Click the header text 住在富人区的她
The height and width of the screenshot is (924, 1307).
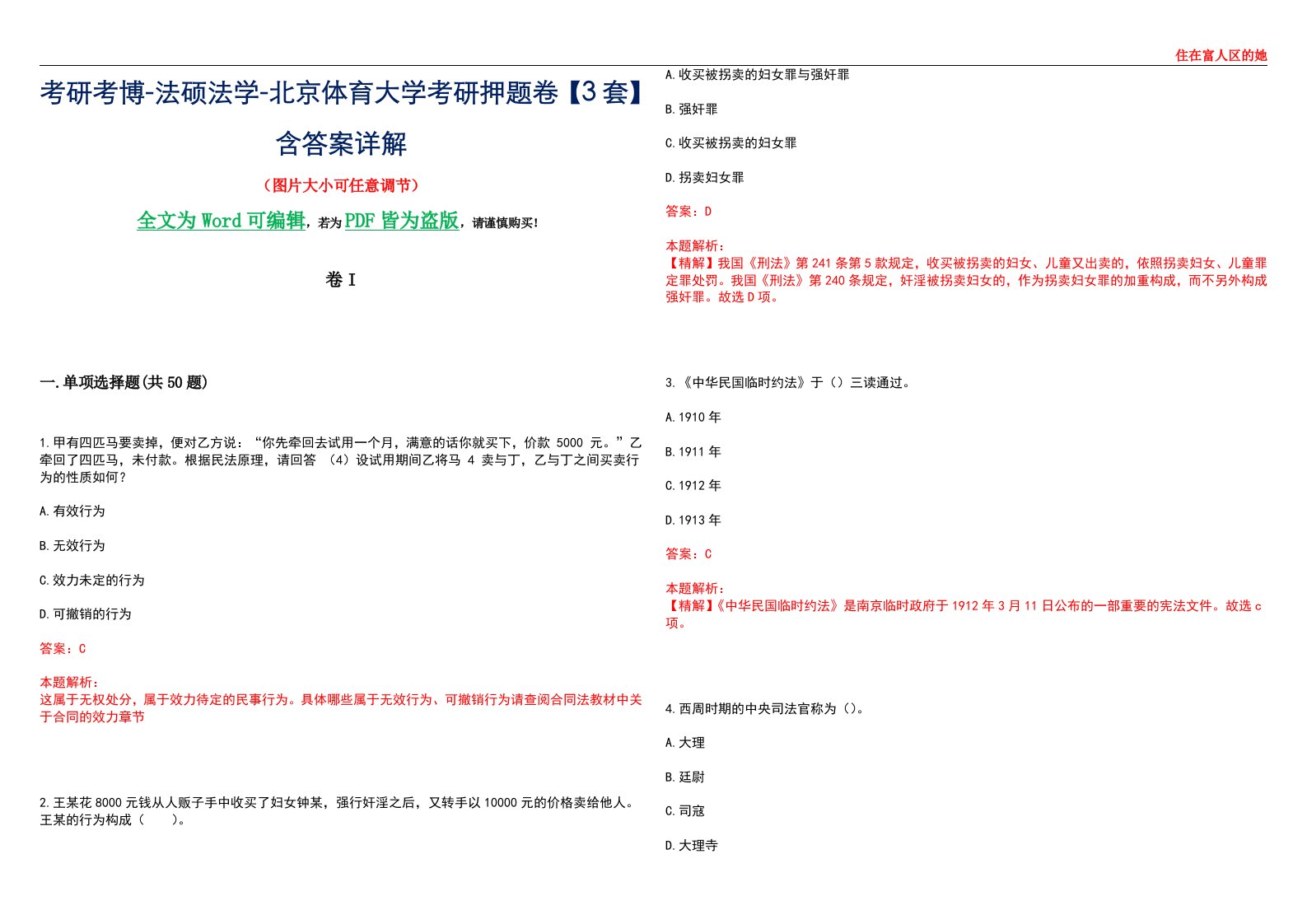point(1221,56)
